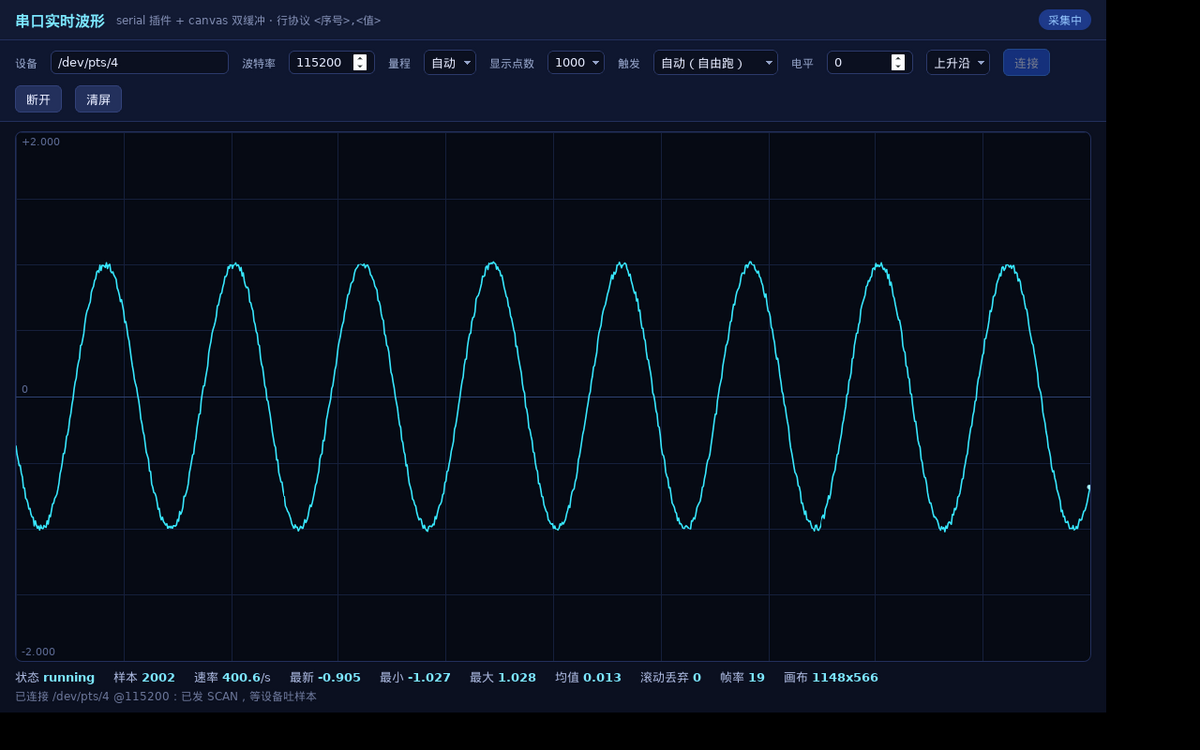Open the 触发 trigger mode dropdown
Viewport: 1200px width, 750px height.
[715, 63]
